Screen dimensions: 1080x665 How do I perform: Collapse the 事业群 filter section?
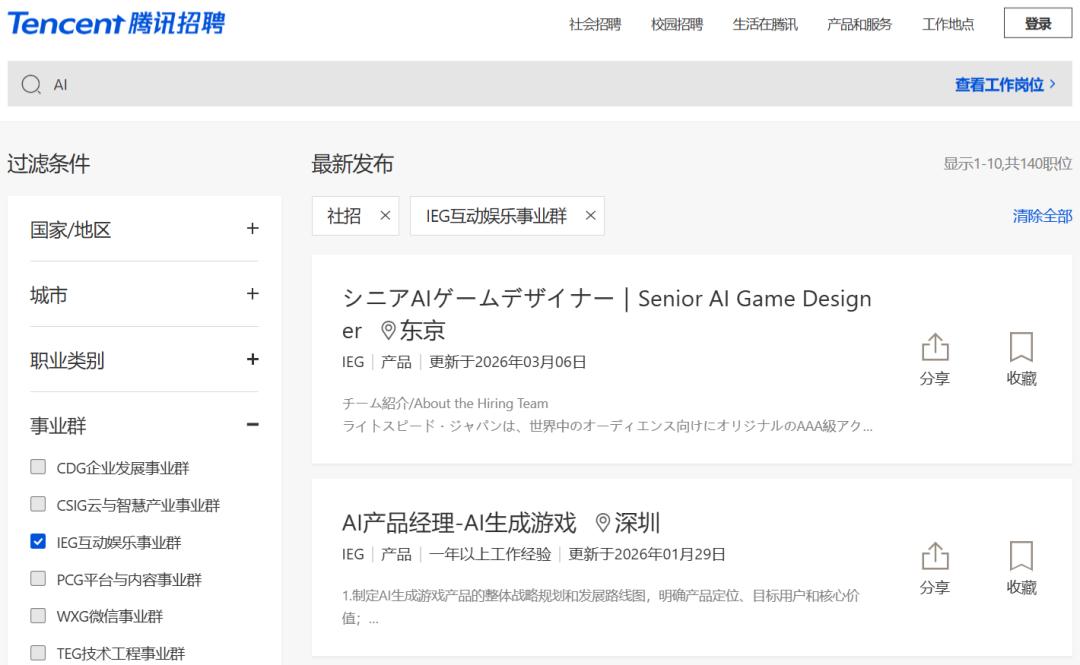[252, 425]
